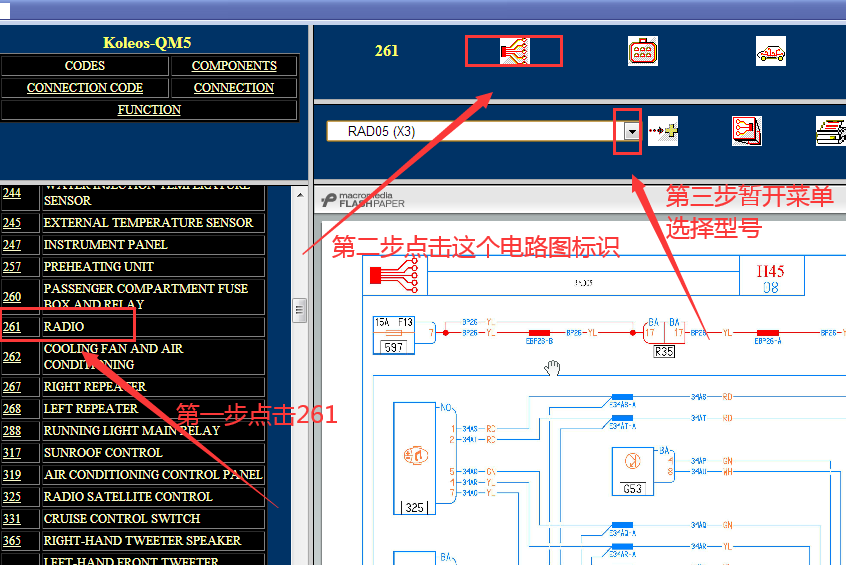Select INSTRUMENT PANEL row text
The image size is (846, 565).
pyautogui.click(x=106, y=245)
